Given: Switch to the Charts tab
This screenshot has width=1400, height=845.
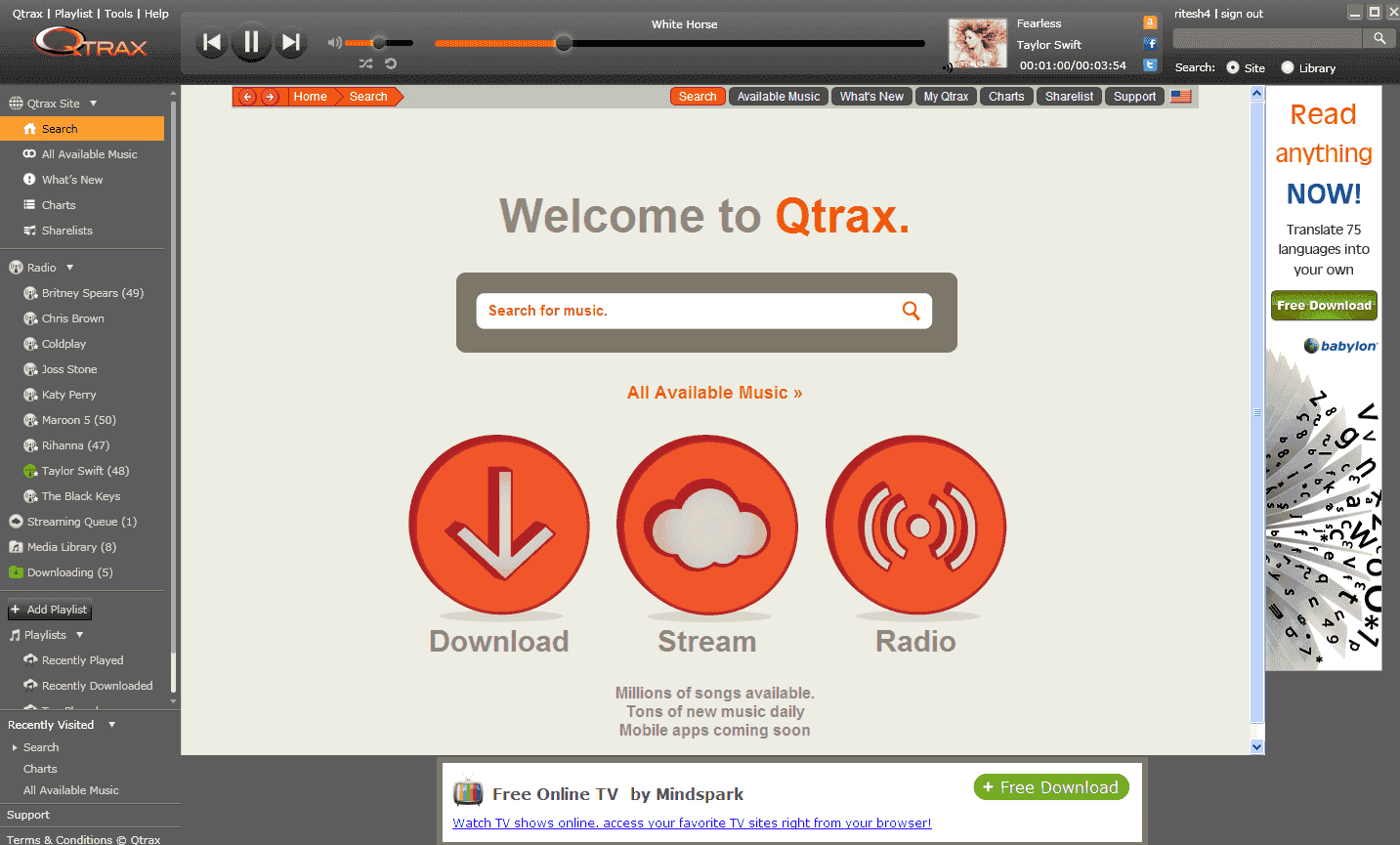Looking at the screenshot, I should click(1006, 96).
